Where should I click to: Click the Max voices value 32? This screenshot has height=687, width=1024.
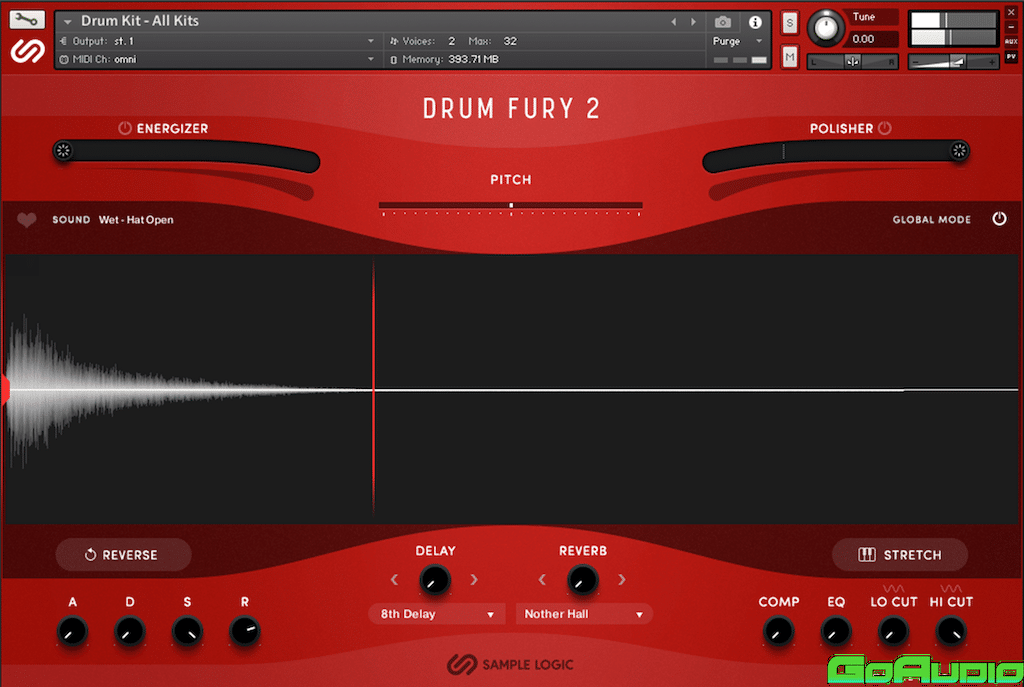510,41
